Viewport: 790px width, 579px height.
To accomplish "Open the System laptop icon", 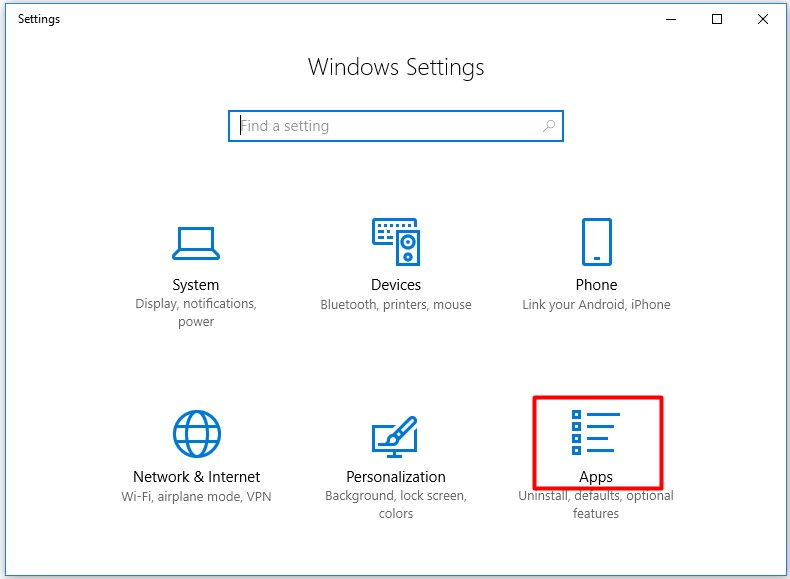I will (x=195, y=243).
